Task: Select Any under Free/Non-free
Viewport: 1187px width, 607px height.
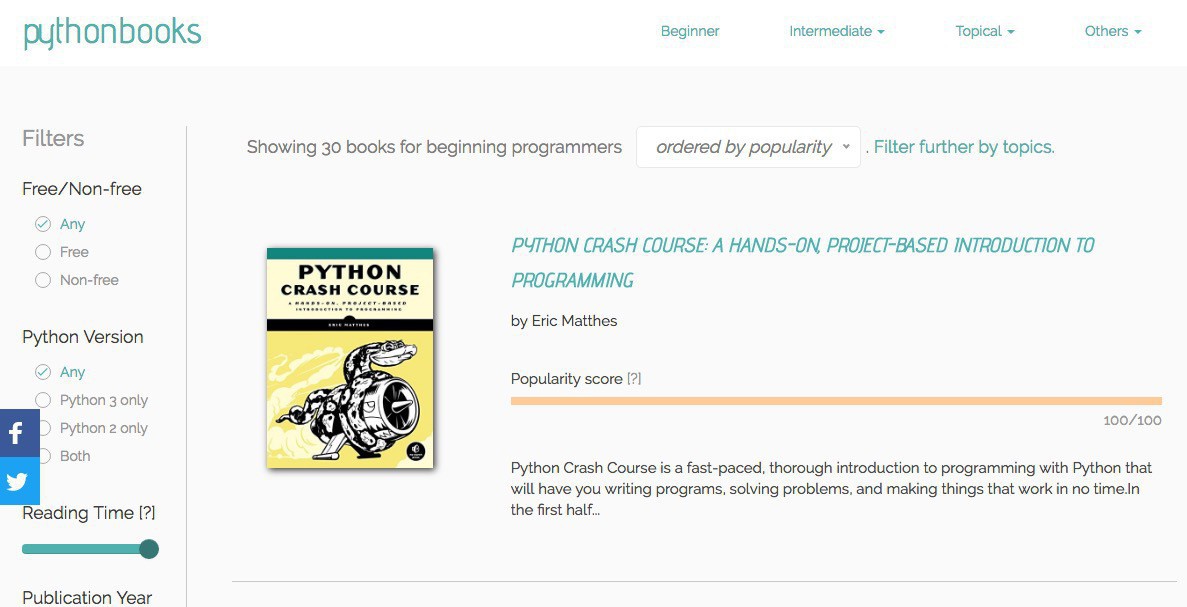Action: coord(43,224)
